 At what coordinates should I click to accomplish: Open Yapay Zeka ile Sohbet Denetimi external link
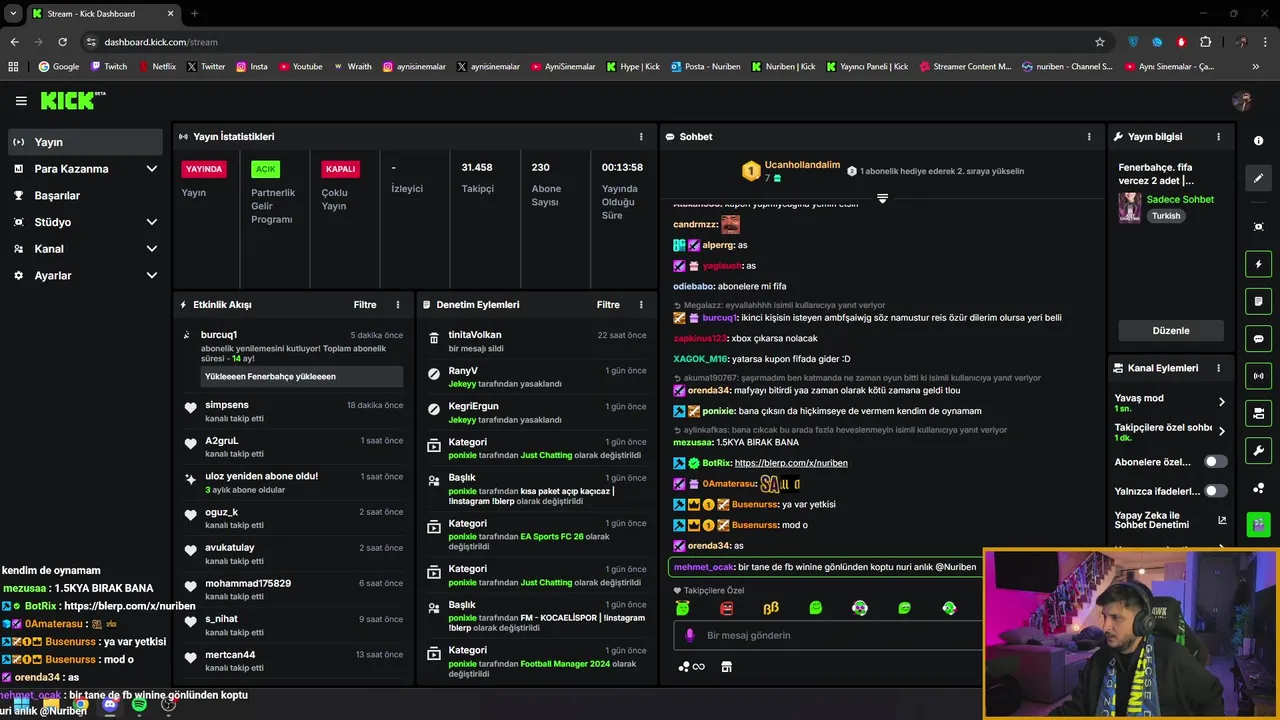coord(1222,520)
